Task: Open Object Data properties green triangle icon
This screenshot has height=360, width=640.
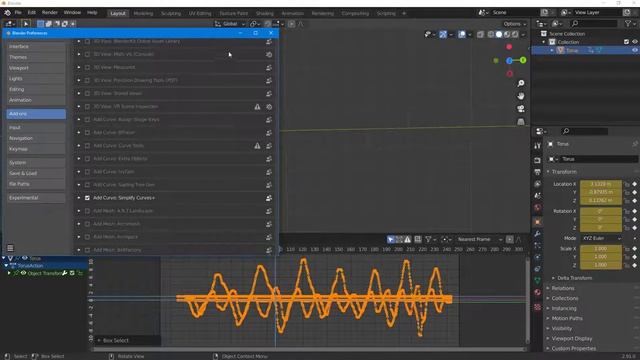Action: tap(537, 280)
